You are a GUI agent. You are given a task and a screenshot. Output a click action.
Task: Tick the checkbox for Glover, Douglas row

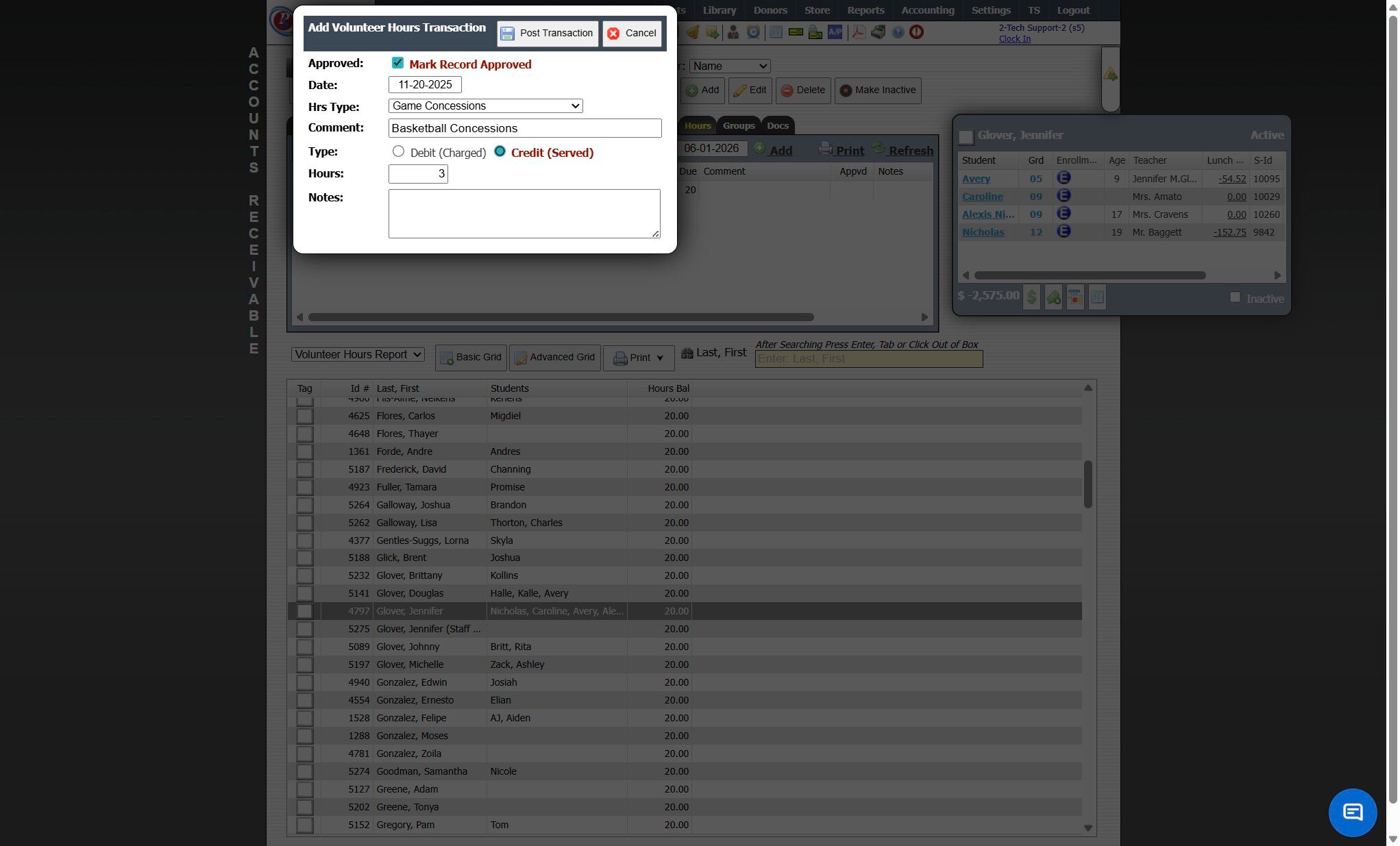coord(305,593)
